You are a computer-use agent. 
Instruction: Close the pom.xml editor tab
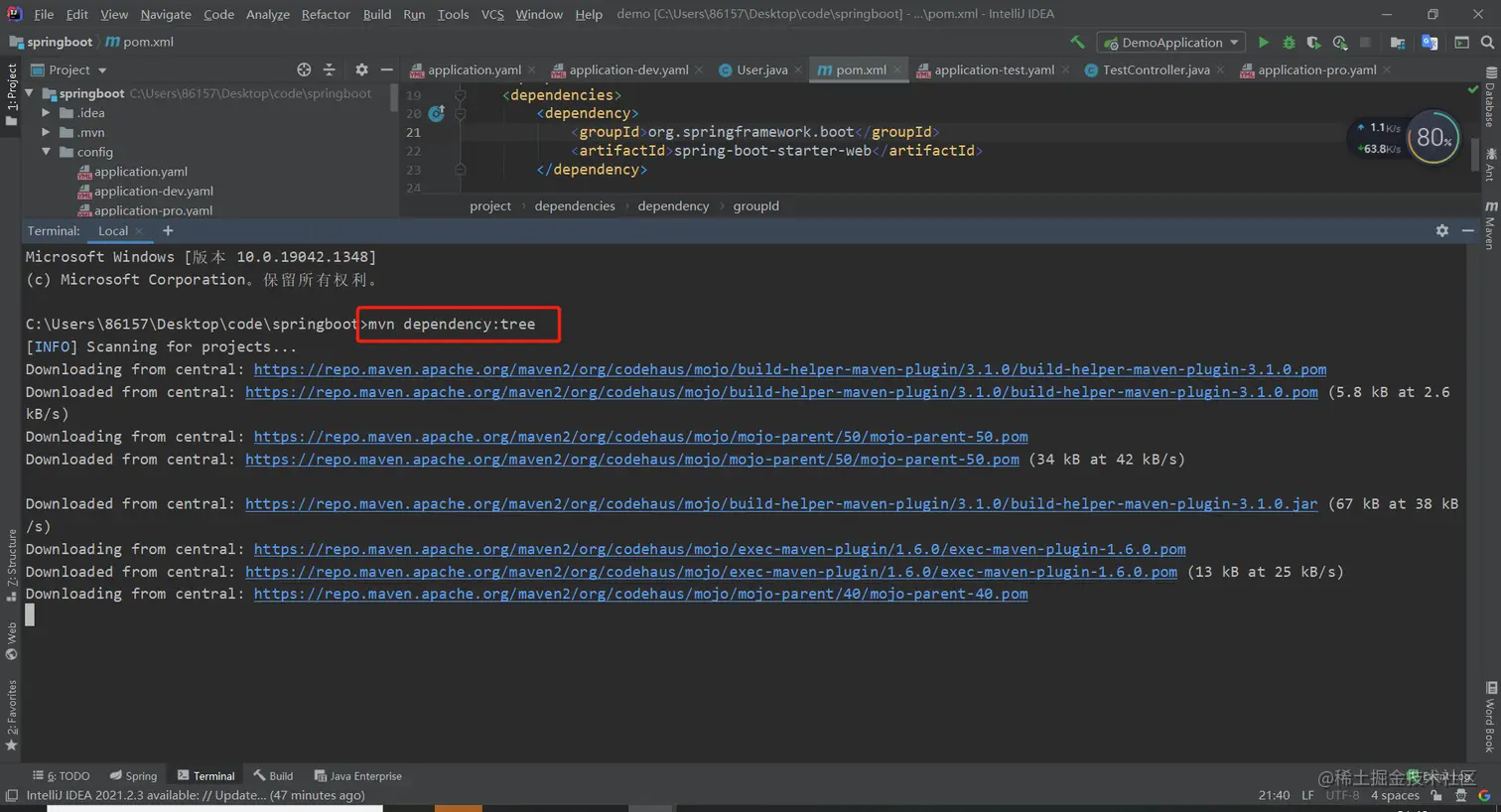coord(897,69)
